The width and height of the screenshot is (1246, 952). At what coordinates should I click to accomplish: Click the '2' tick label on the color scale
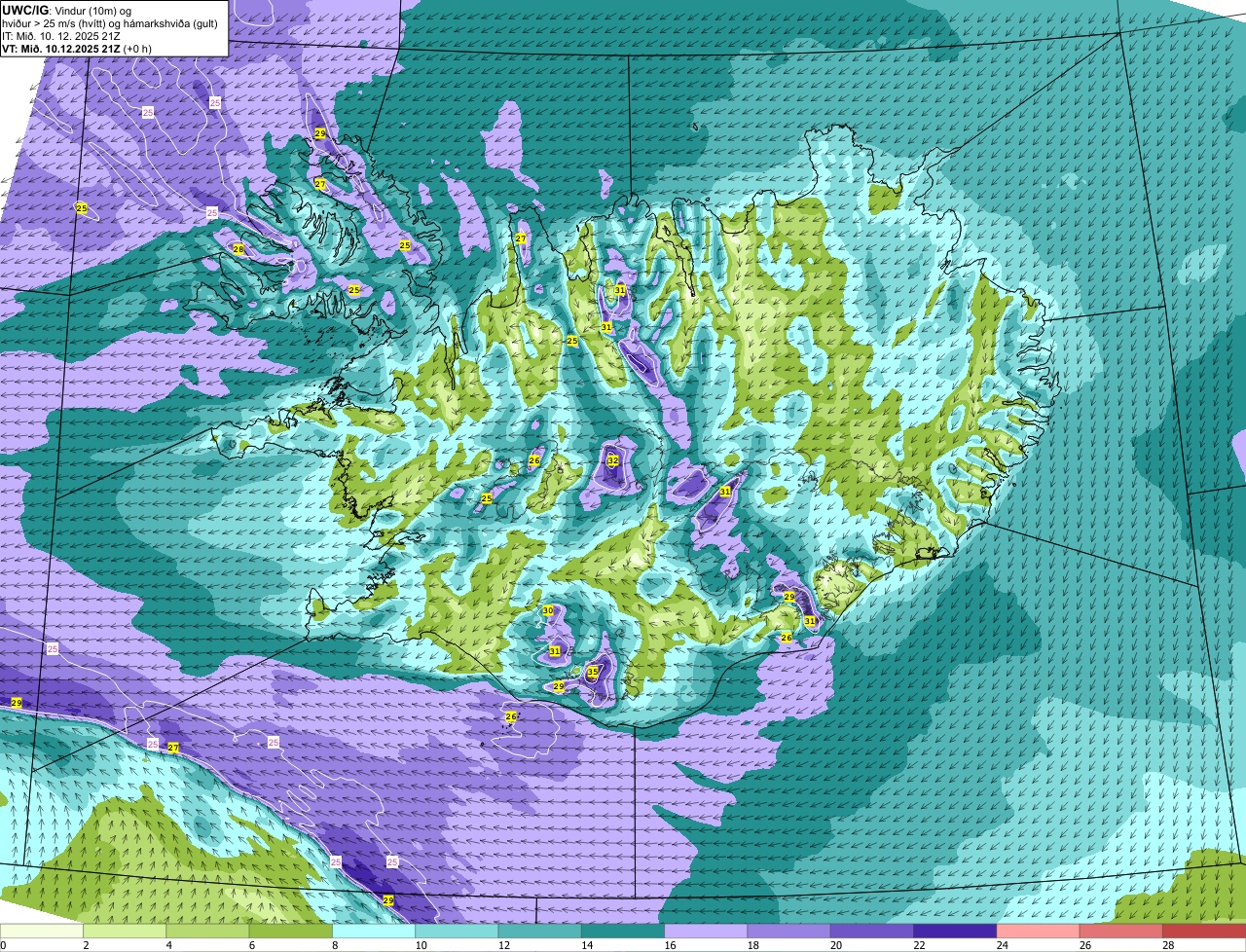(84, 945)
